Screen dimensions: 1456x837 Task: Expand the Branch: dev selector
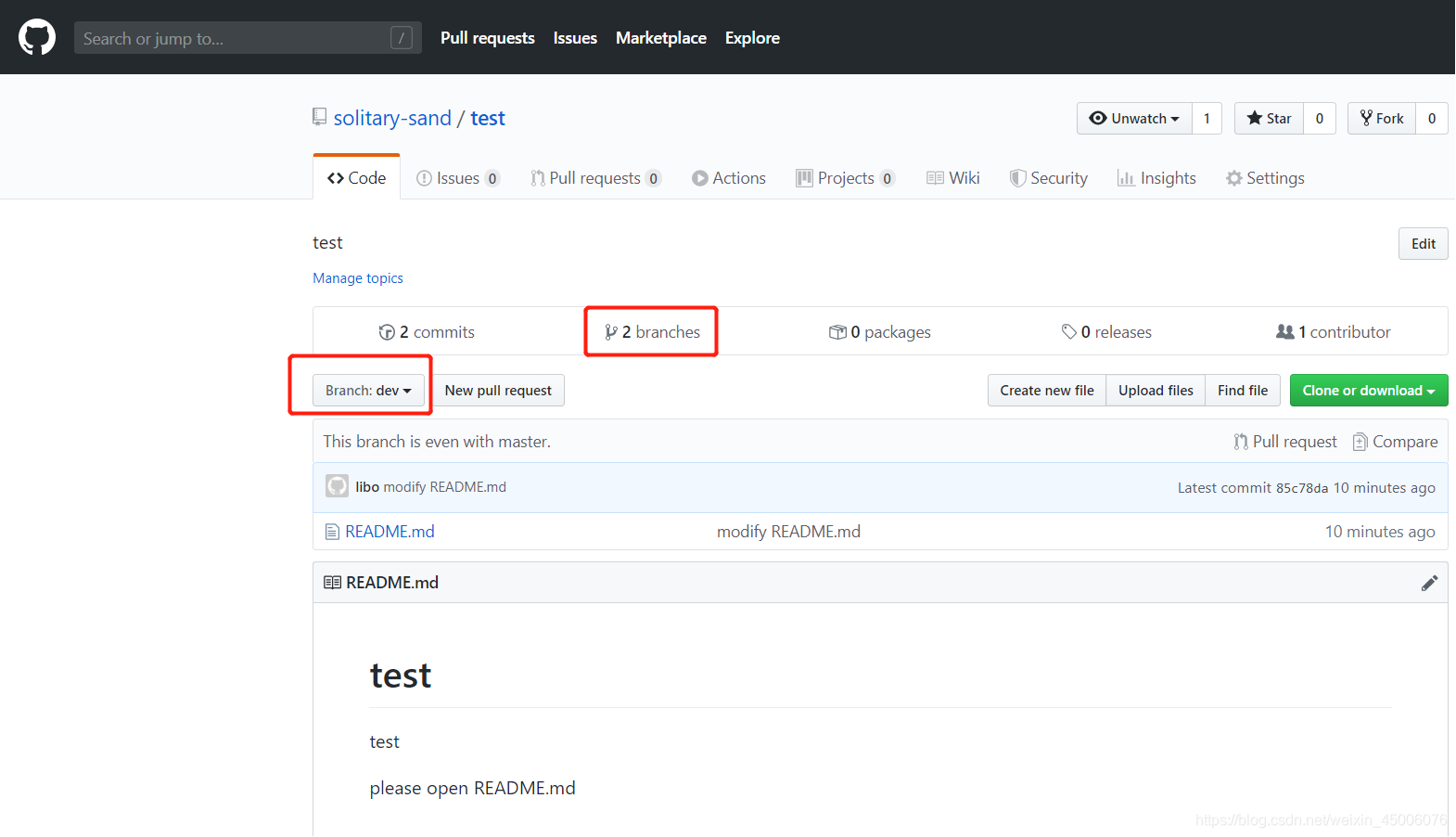click(x=368, y=391)
